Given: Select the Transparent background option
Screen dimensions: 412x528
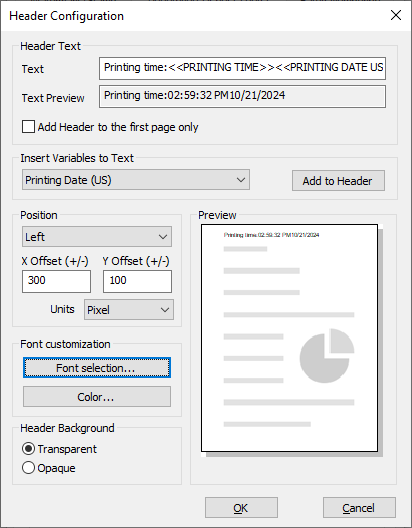Looking at the screenshot, I should [x=28, y=449].
